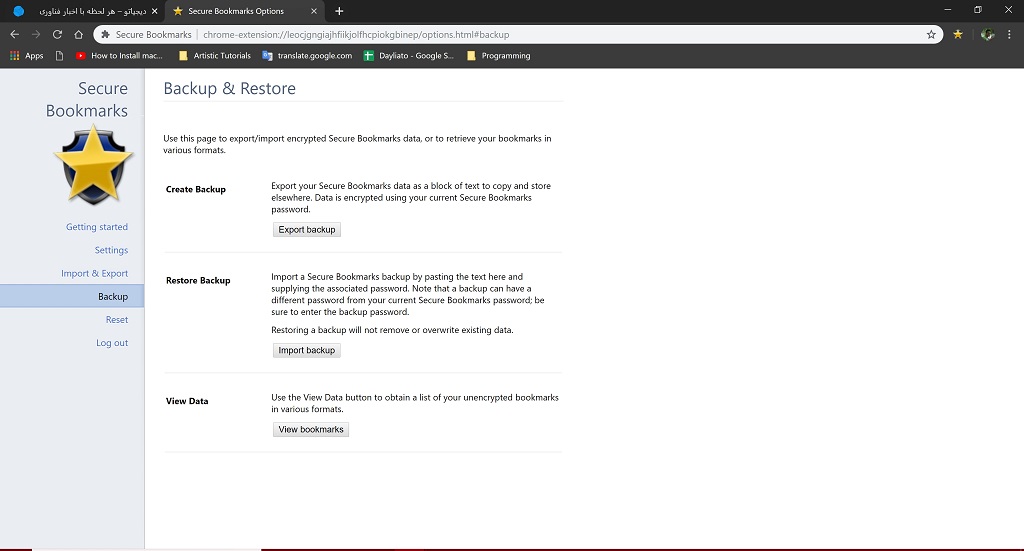Viewport: 1024px width, 551px height.
Task: Open the Programming bookmarks folder
Action: click(x=499, y=55)
